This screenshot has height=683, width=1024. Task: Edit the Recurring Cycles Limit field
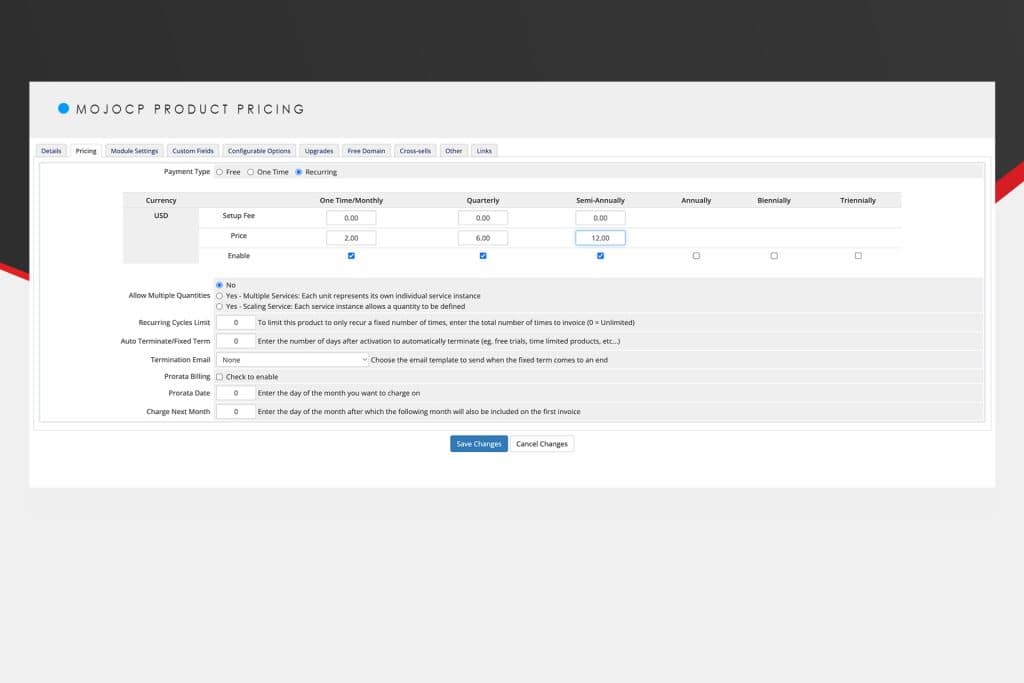(x=236, y=323)
